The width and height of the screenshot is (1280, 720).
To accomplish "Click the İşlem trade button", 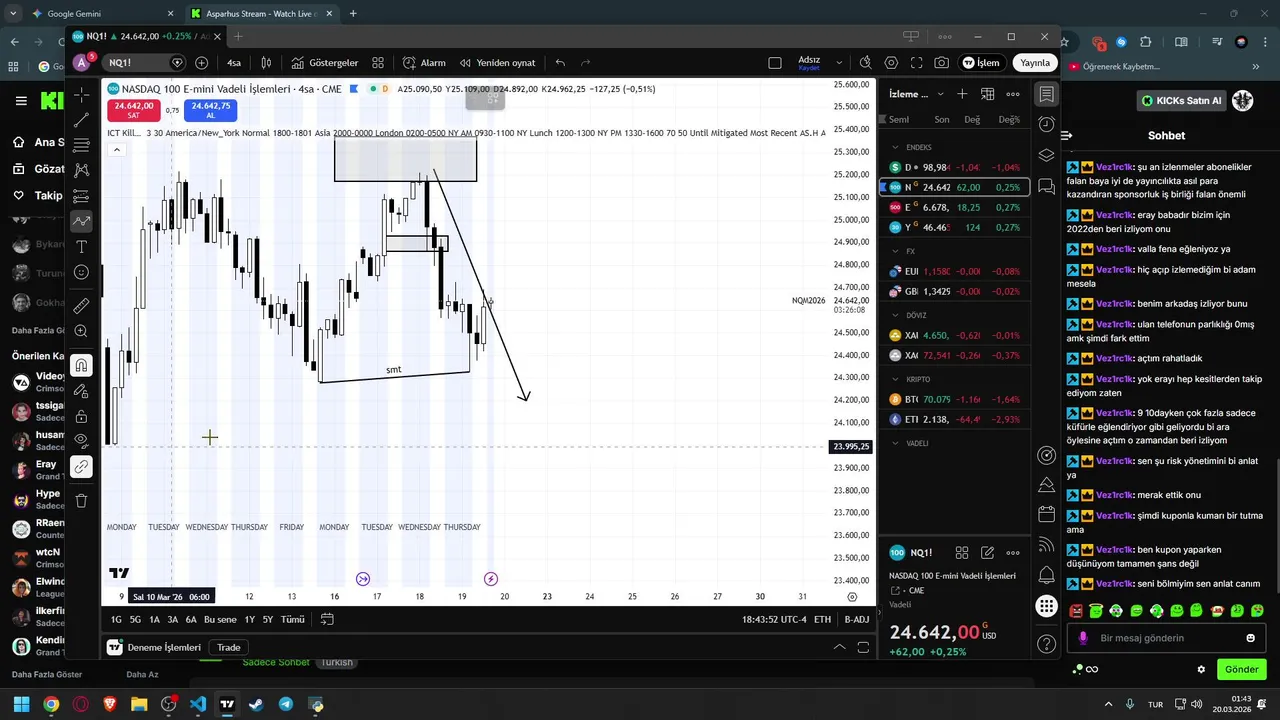I will (x=981, y=62).
